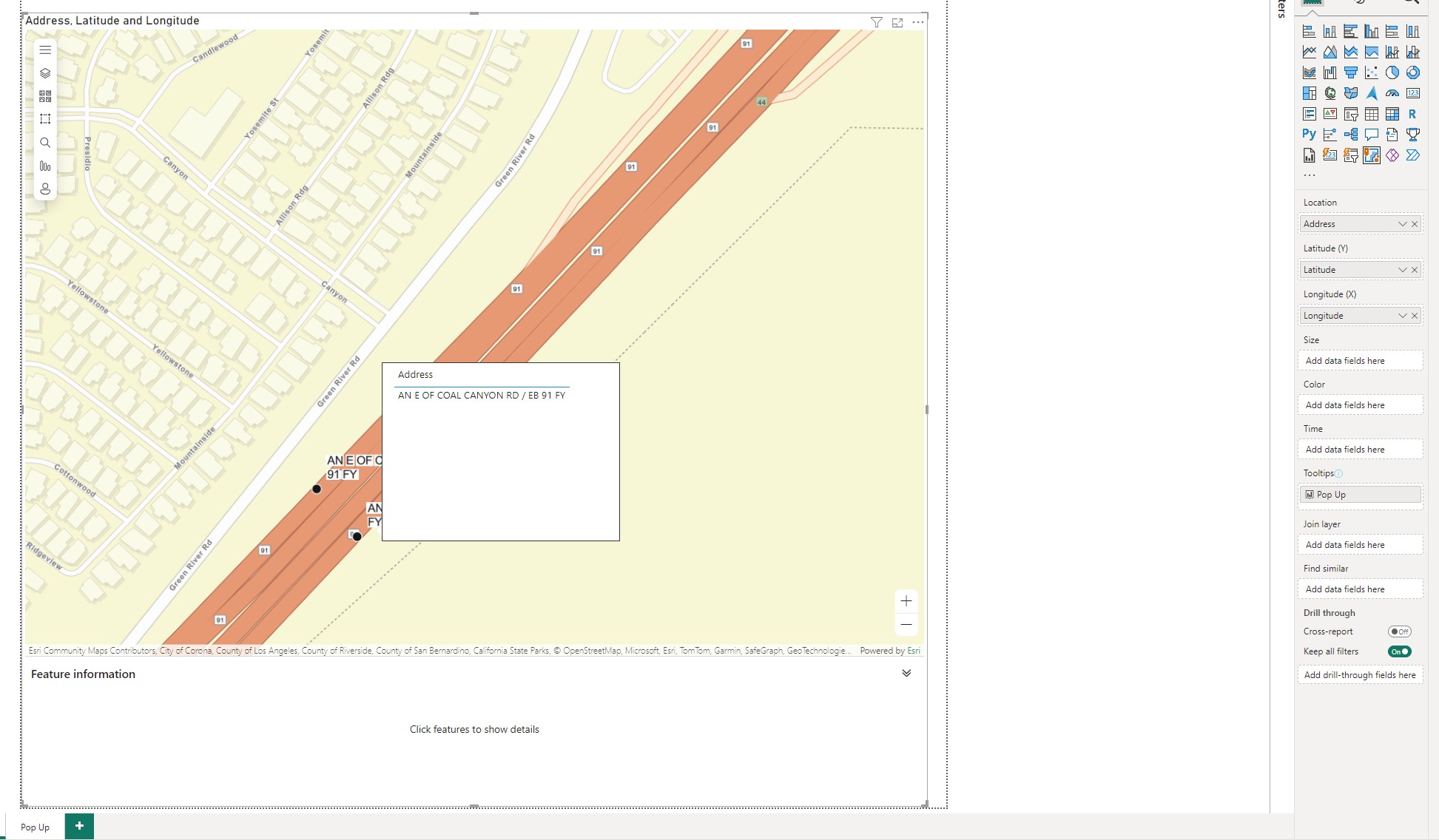The image size is (1439, 840).
Task: Select the ArcGIS Maps for Power BI visual
Action: pos(1372,155)
